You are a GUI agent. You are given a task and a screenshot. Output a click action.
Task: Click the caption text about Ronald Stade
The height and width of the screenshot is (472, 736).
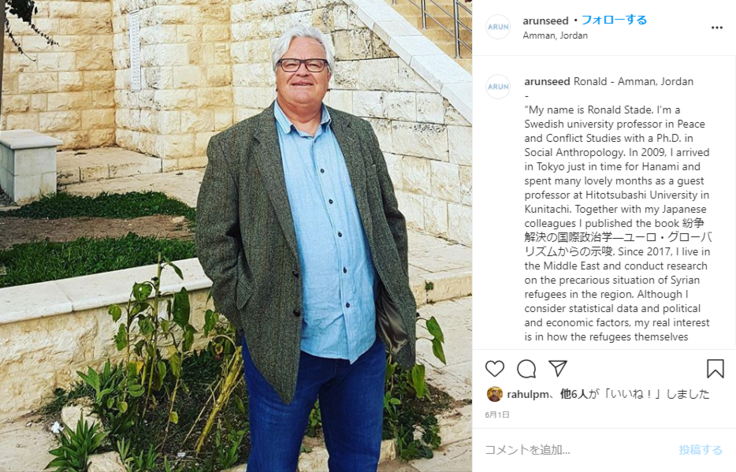[617, 223]
